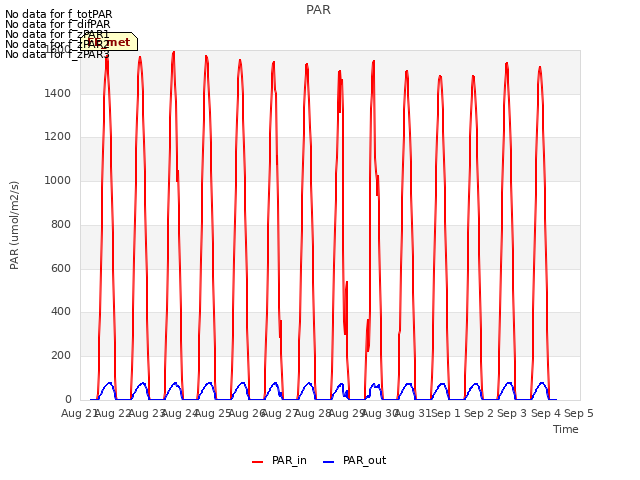The image size is (640, 480).
Task: Click the Sep 5 x-axis tick label
Action: 579,413
